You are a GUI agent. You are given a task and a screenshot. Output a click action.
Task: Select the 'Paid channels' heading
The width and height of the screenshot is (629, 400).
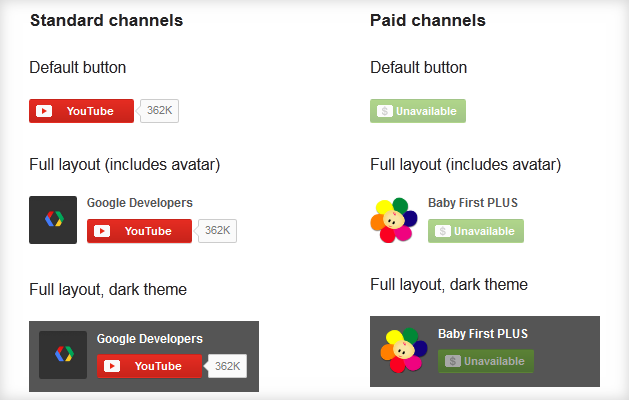coord(428,20)
